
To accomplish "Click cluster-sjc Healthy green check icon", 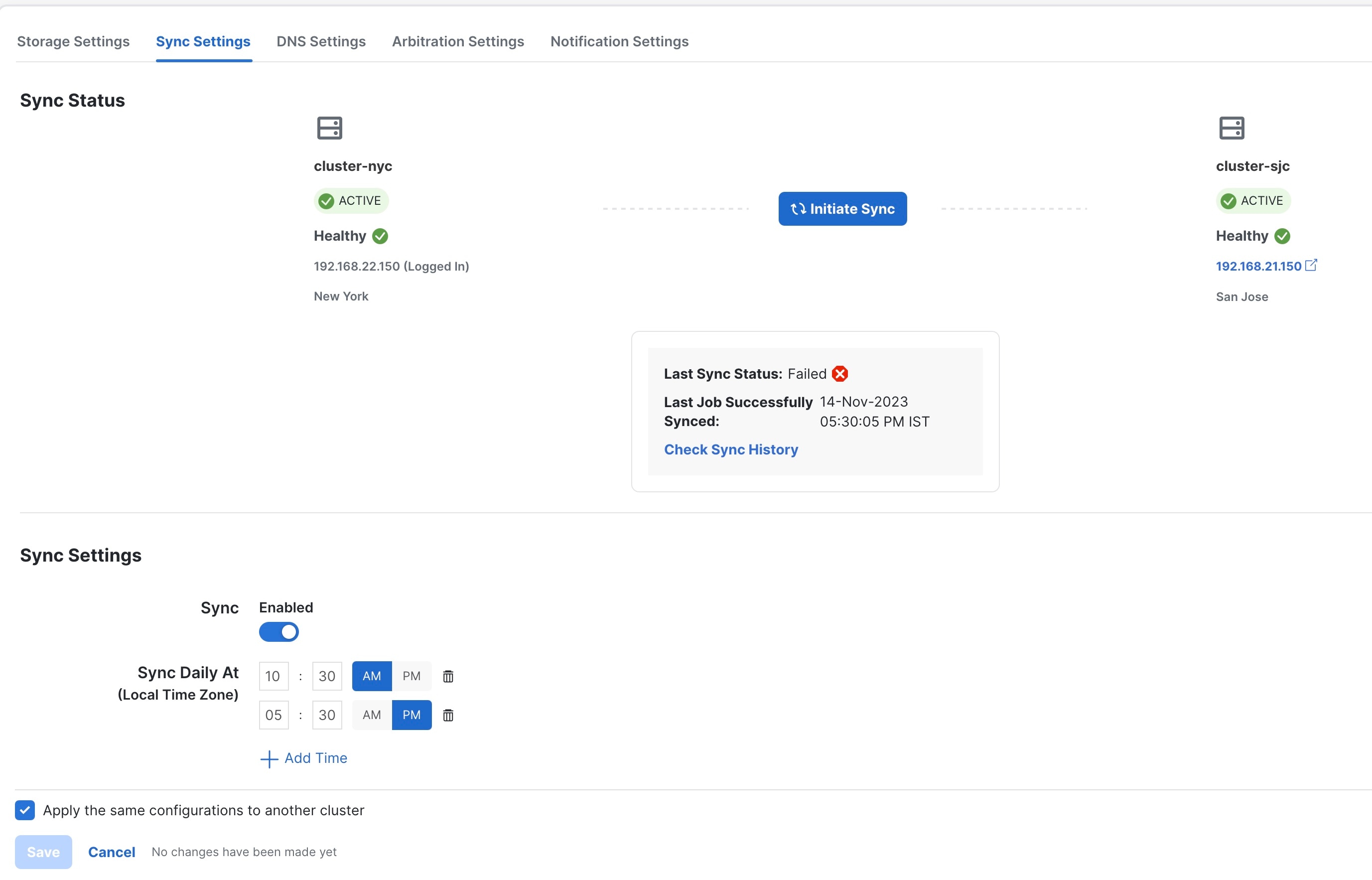I will 1282,236.
